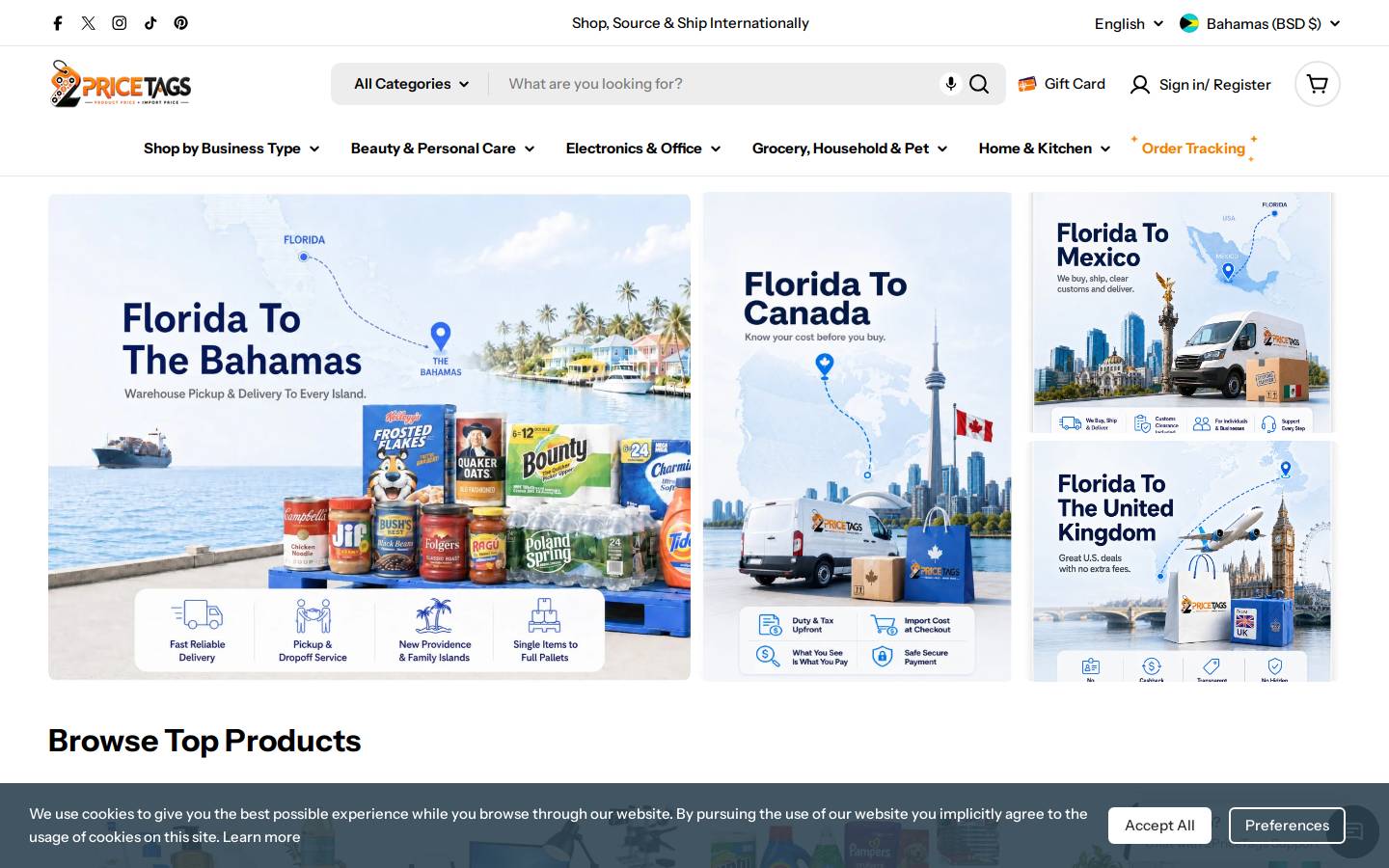
Task: Click the user account icon
Action: coord(1140,85)
